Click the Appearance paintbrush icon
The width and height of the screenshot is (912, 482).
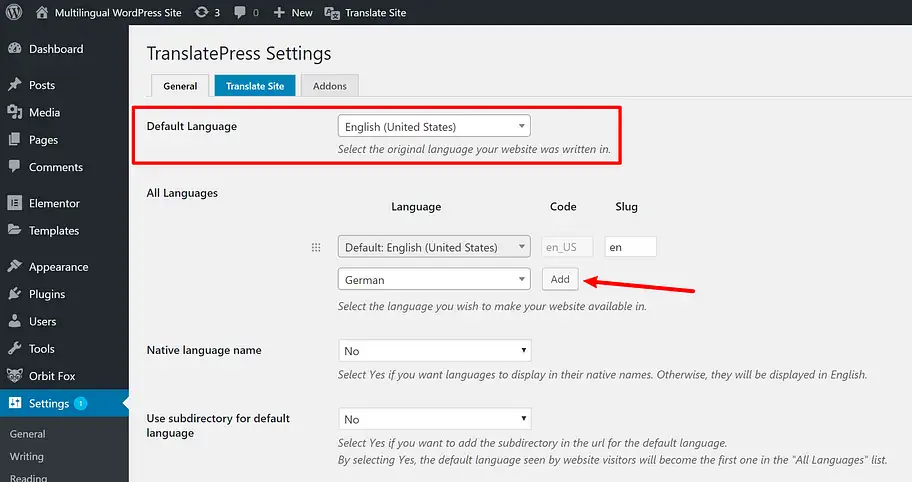pos(15,266)
